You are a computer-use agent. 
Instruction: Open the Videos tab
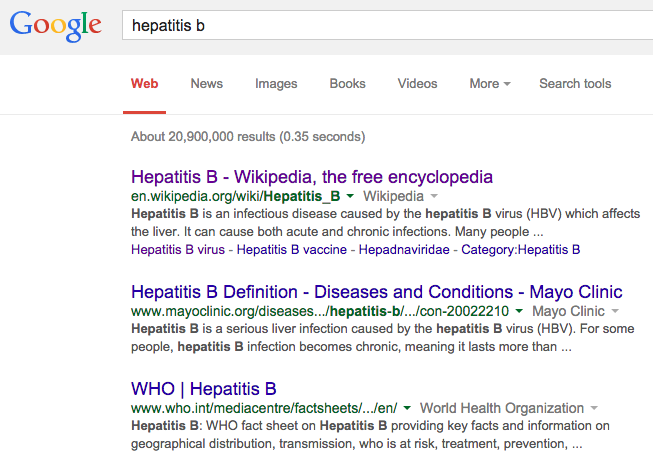417,84
